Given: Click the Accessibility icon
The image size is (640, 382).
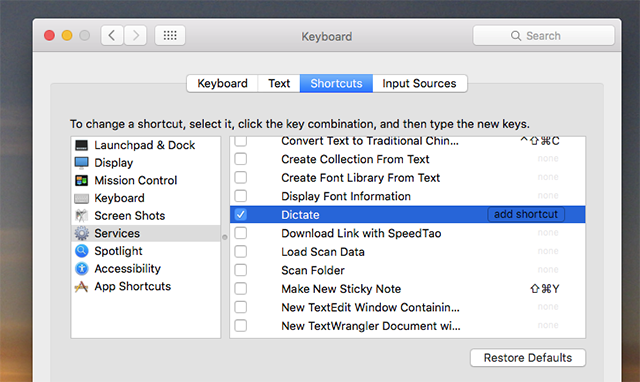Looking at the screenshot, I should 82,268.
